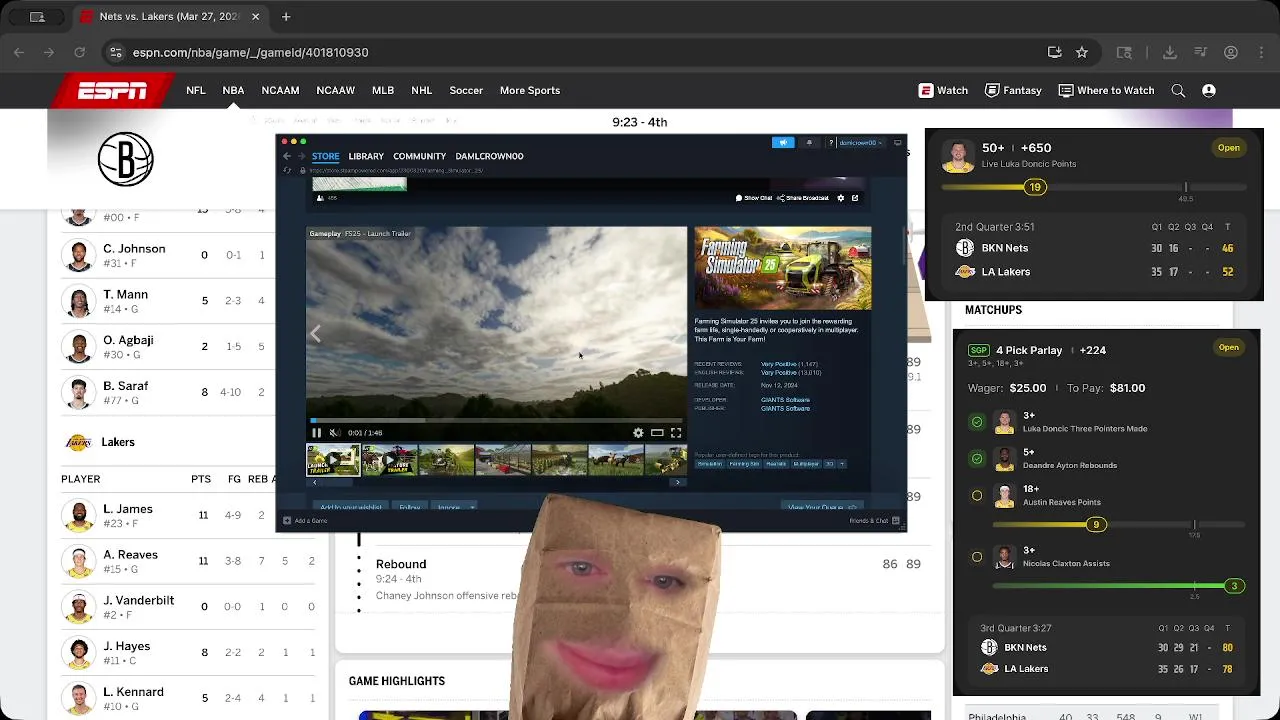Screen dimensions: 1280x720
Task: Click Open badge on 50+ Luka bet
Action: (1228, 148)
